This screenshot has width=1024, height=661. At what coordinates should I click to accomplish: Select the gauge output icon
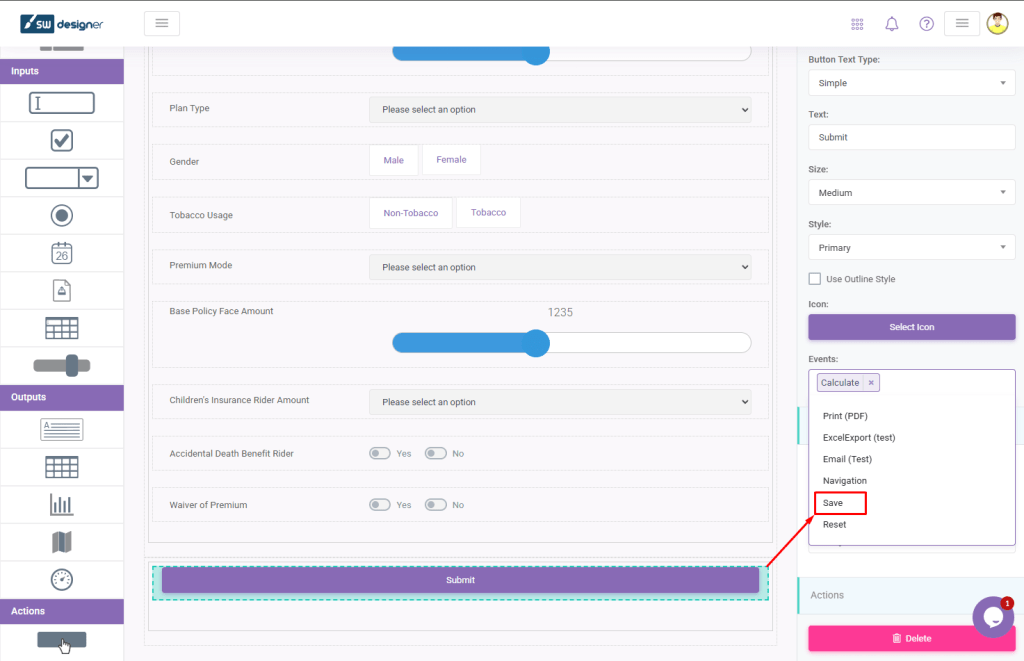point(62,579)
